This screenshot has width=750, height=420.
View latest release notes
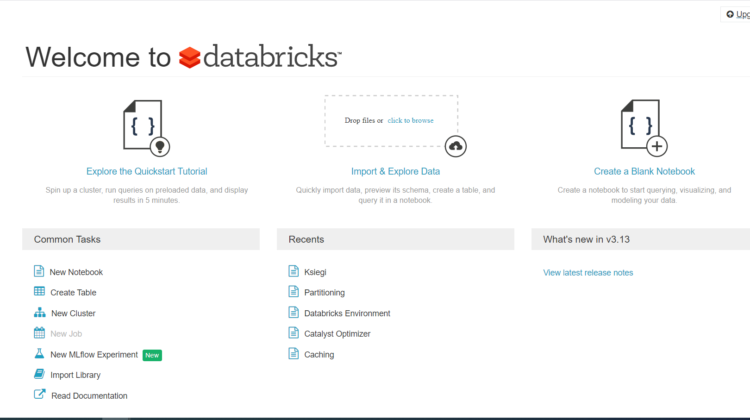(x=588, y=273)
